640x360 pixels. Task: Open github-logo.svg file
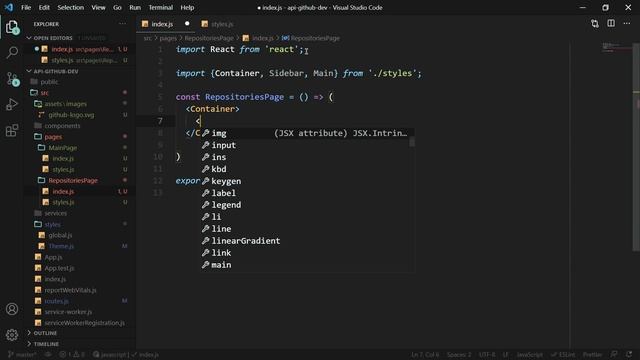point(71,115)
